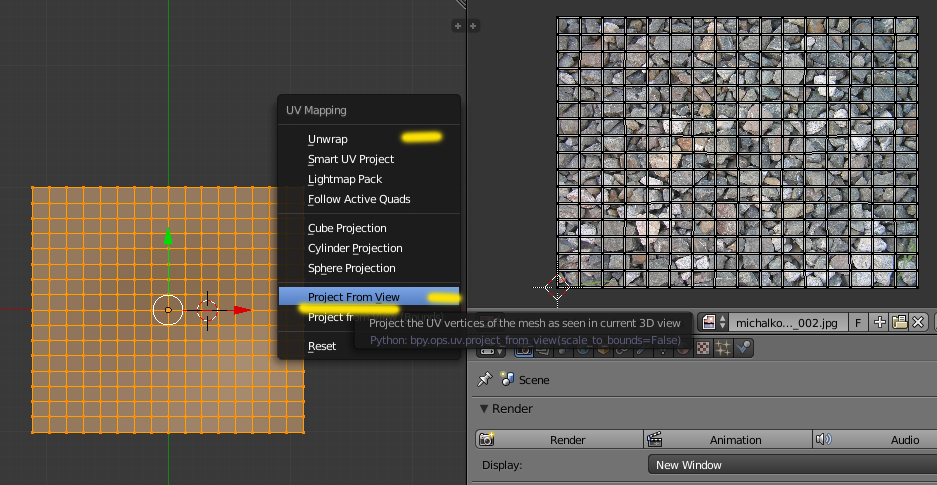Choose Unwrap from UV Mapping menu

[328, 139]
